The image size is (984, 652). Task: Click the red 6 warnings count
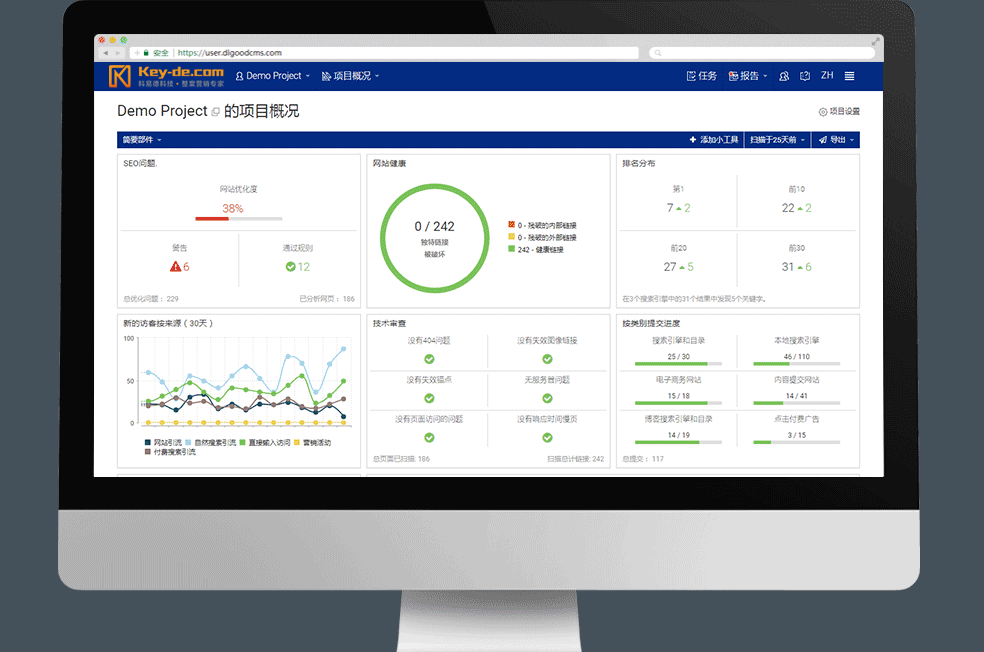click(x=186, y=267)
